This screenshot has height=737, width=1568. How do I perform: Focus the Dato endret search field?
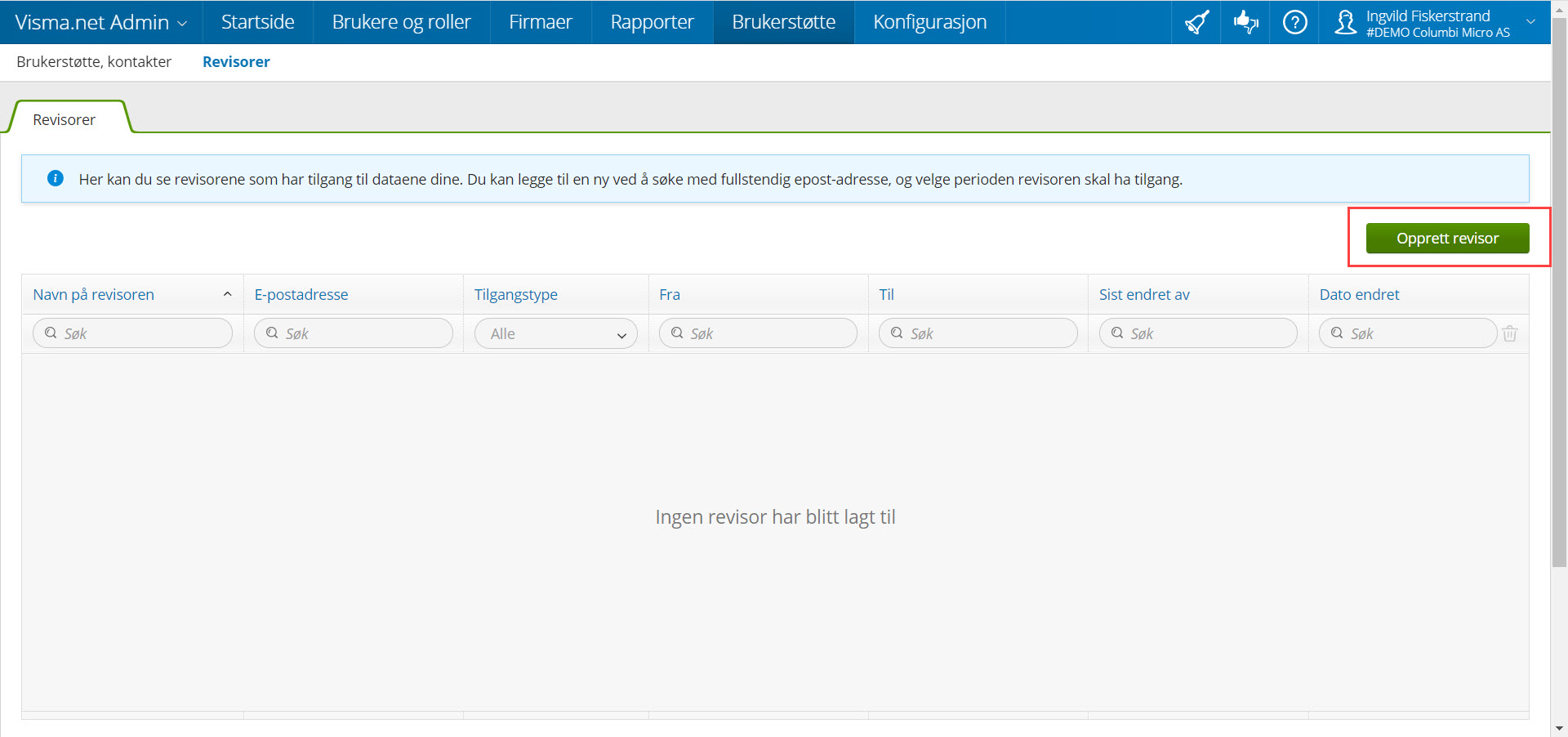(x=1408, y=333)
